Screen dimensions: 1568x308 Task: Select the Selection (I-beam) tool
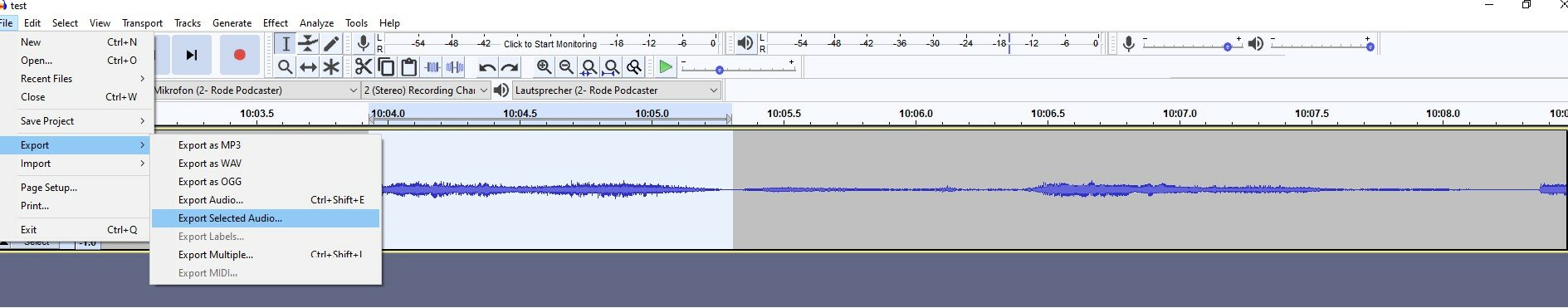coord(286,44)
